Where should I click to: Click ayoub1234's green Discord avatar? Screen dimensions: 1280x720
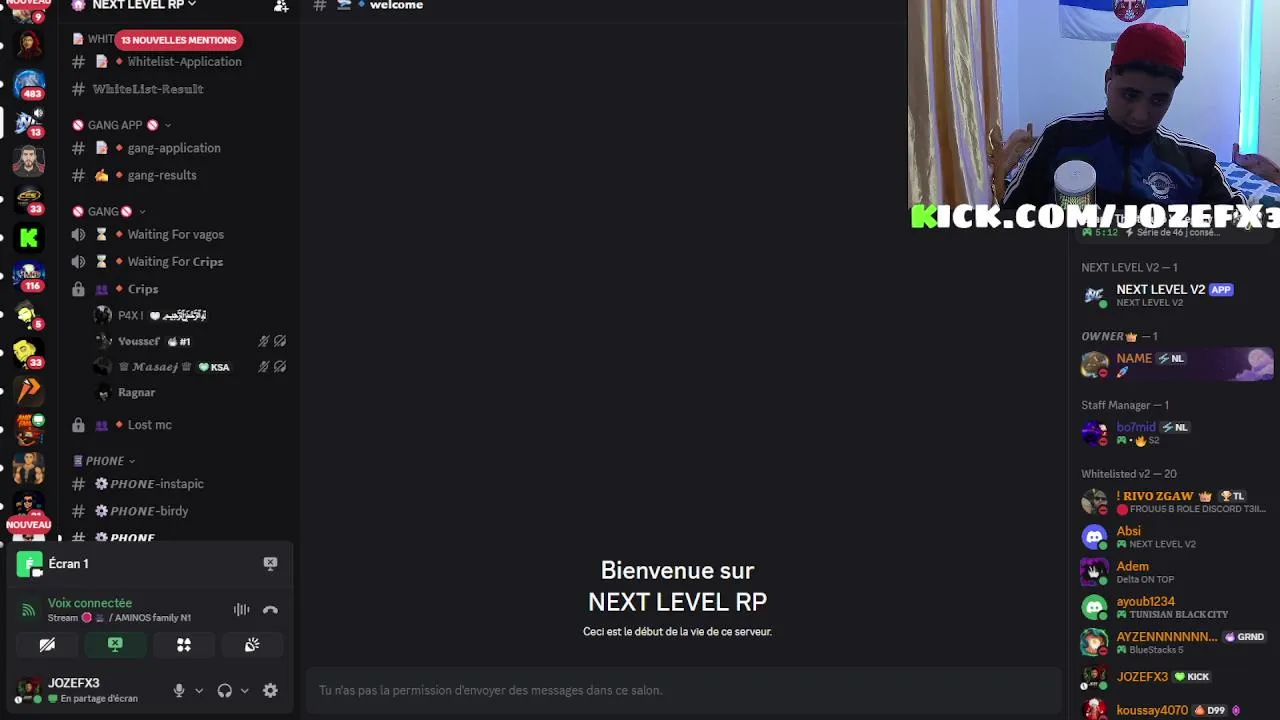tap(1095, 607)
